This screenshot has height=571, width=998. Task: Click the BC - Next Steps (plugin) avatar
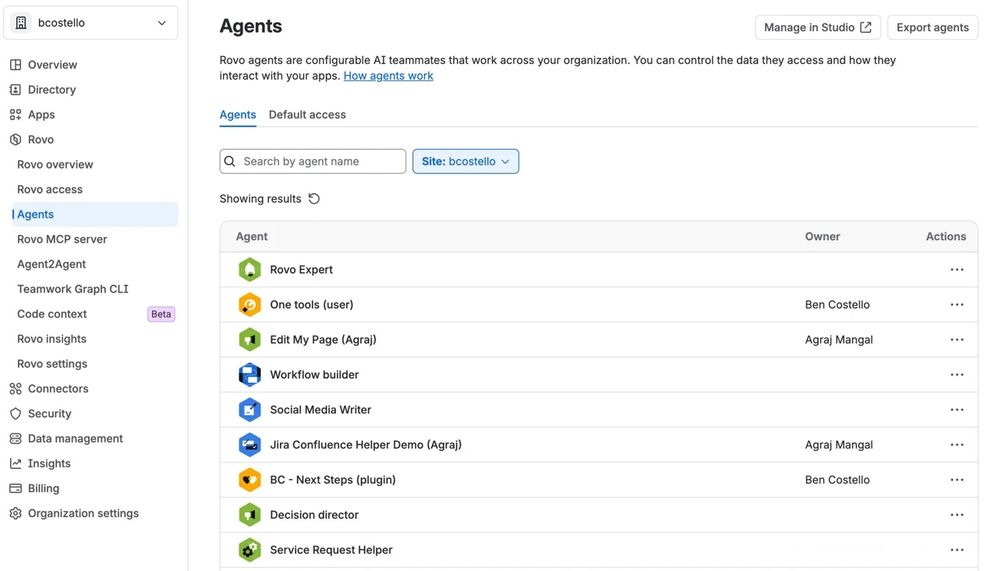[250, 479]
